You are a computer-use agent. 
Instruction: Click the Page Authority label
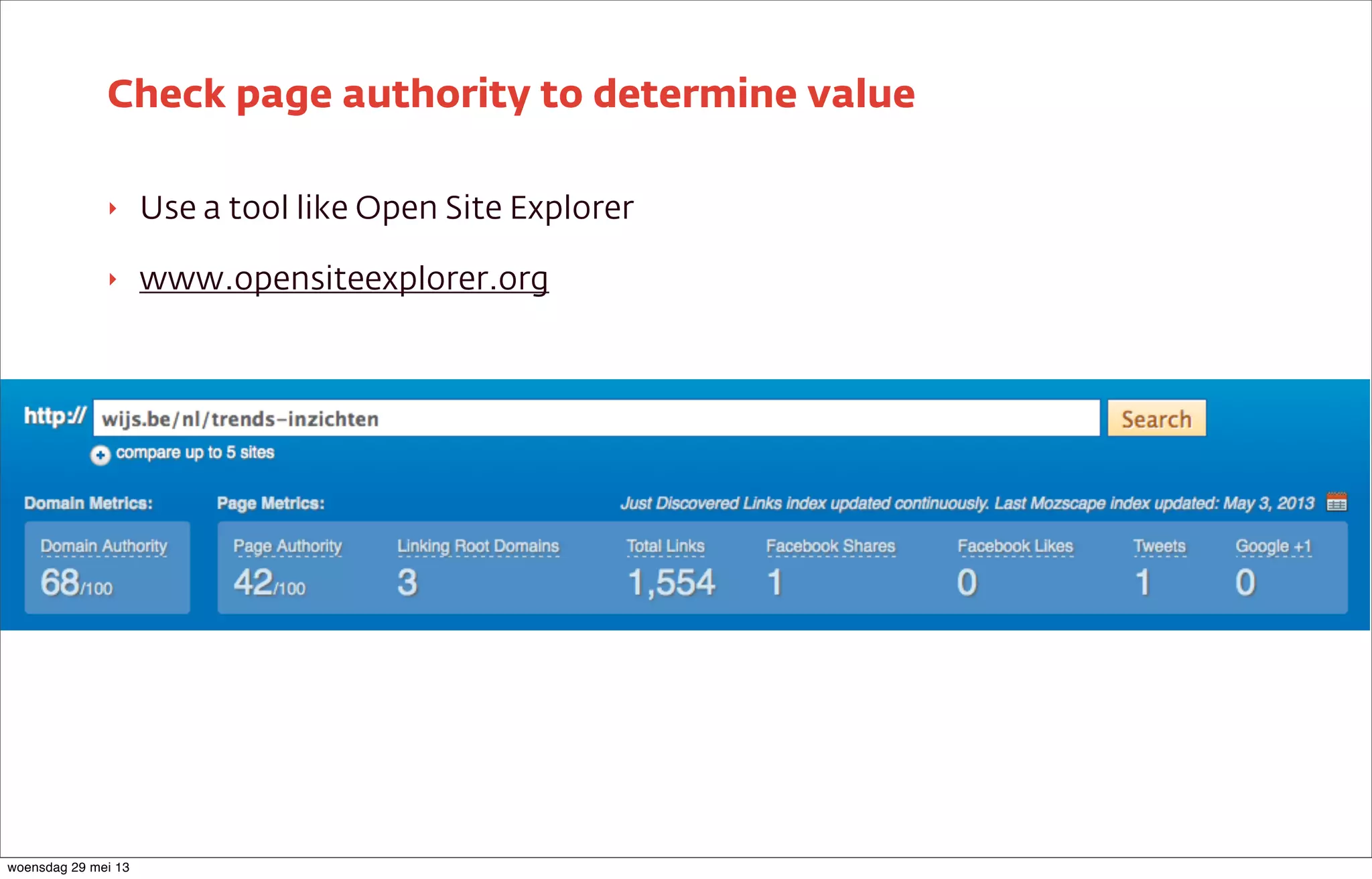287,546
